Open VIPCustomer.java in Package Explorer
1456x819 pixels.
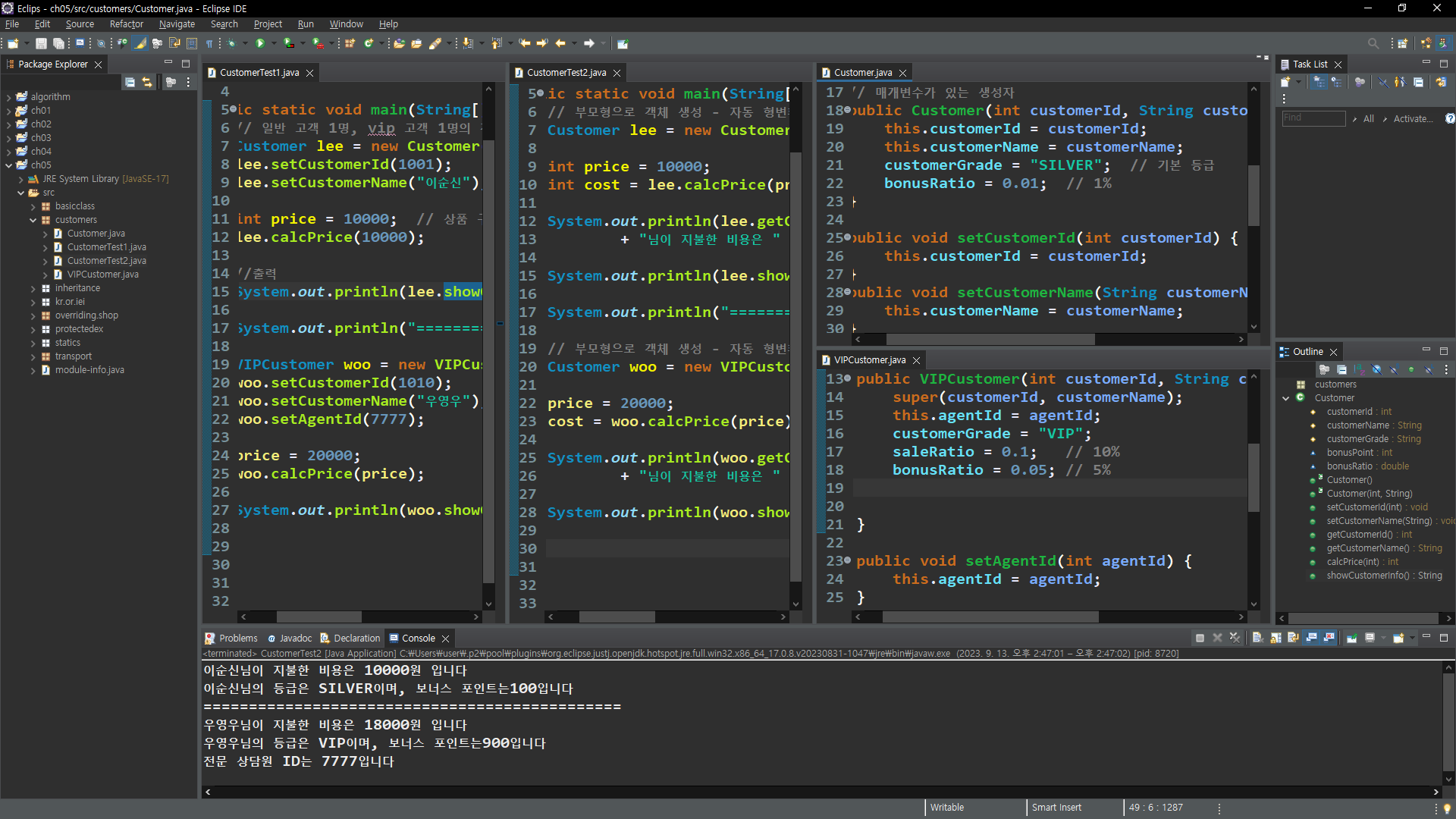[102, 275]
